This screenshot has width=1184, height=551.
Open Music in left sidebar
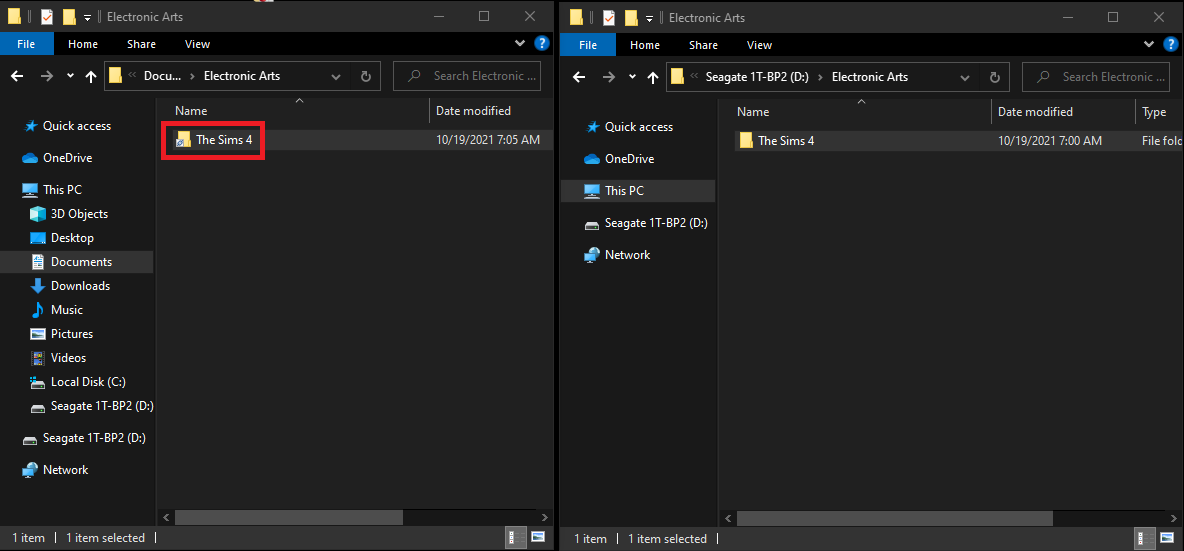67,310
